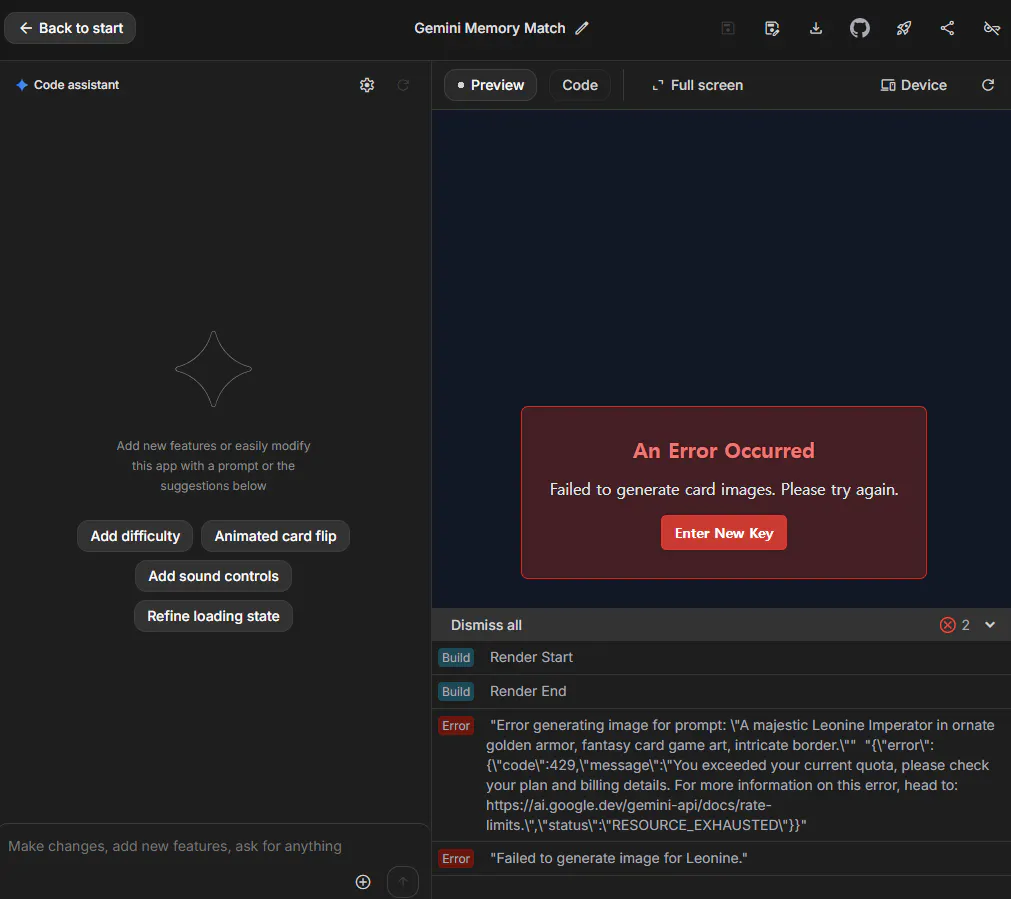The image size is (1011, 899).
Task: Open the GitHub icon
Action: 859,28
